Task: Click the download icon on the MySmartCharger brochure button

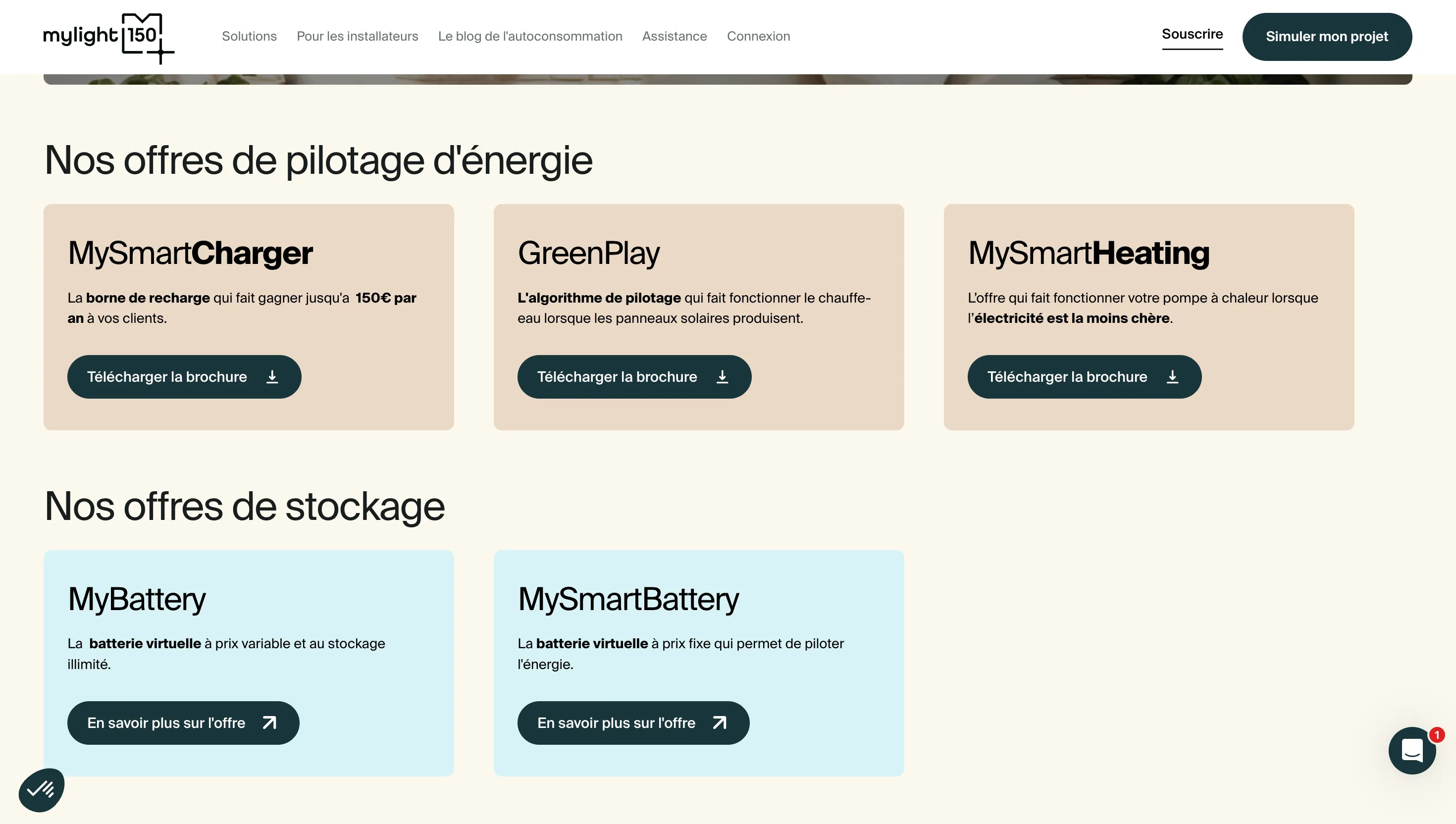Action: coord(272,377)
